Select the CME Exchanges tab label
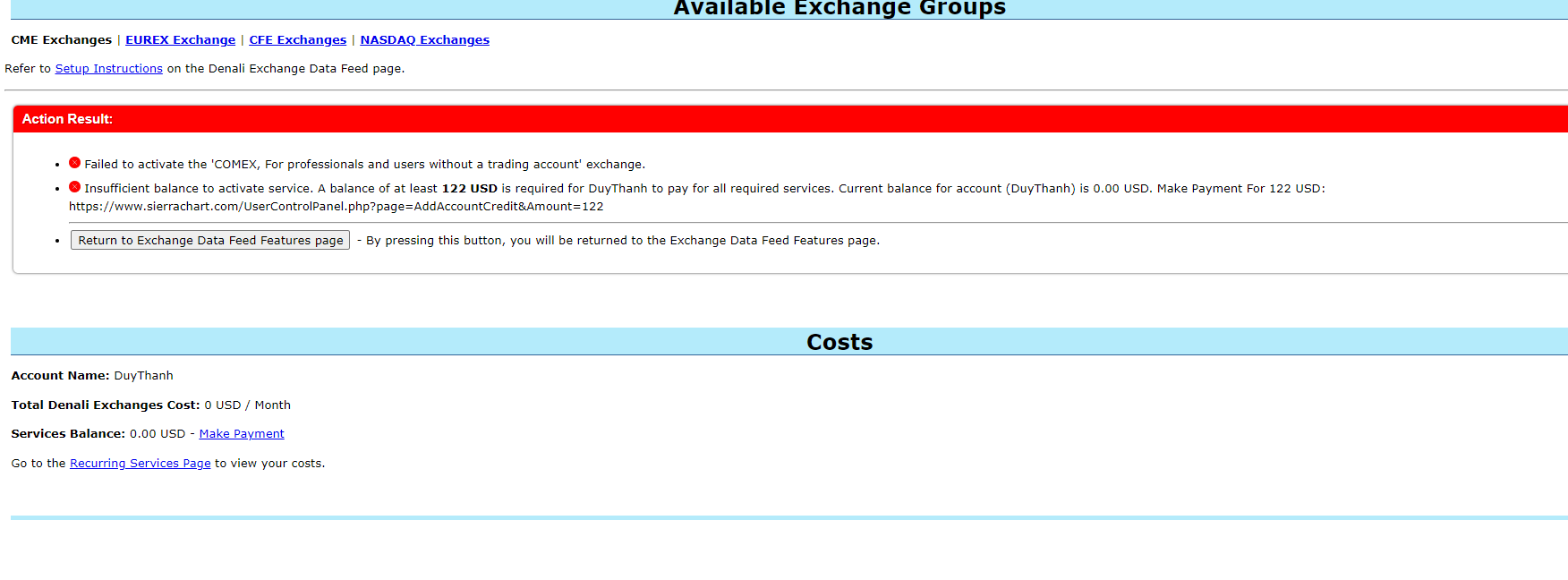1568x580 pixels. click(62, 40)
